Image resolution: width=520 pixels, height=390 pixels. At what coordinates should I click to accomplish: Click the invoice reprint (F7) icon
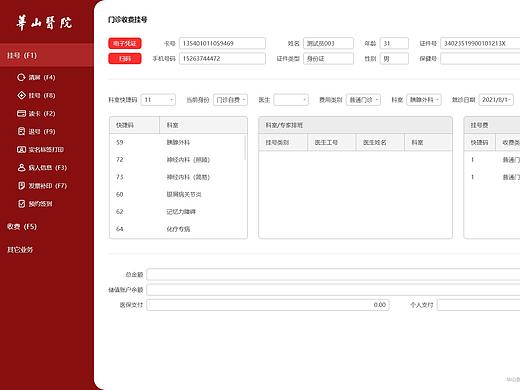(x=21, y=186)
